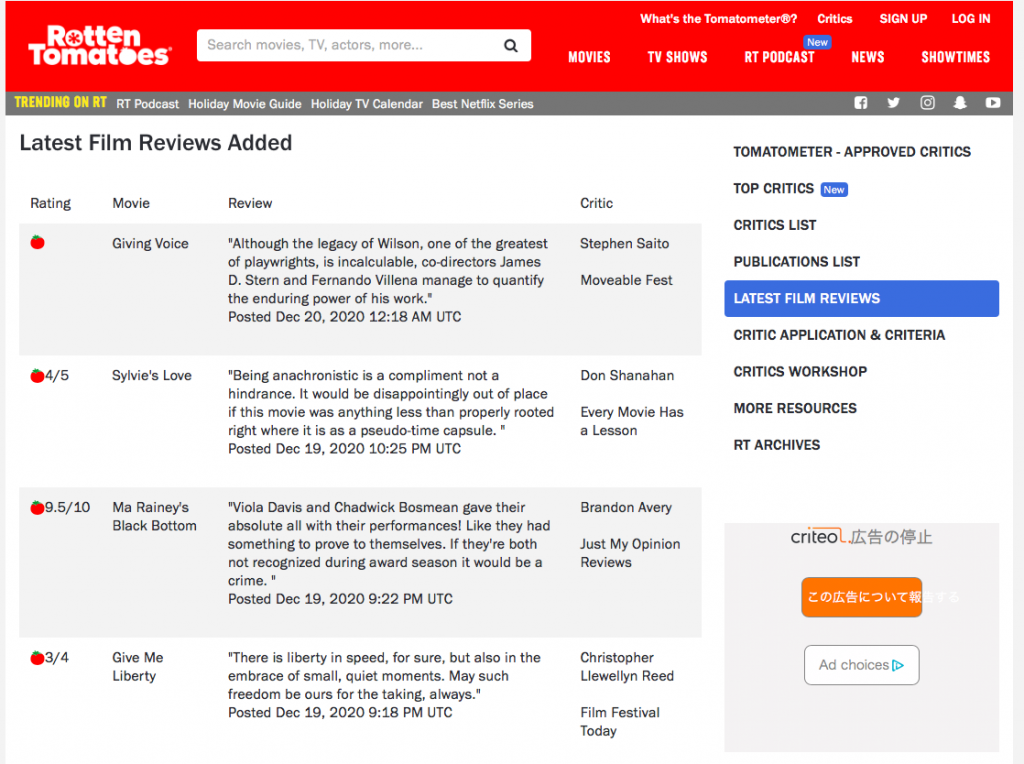Open the Facebook page icon
Image resolution: width=1024 pixels, height=764 pixels.
point(860,103)
